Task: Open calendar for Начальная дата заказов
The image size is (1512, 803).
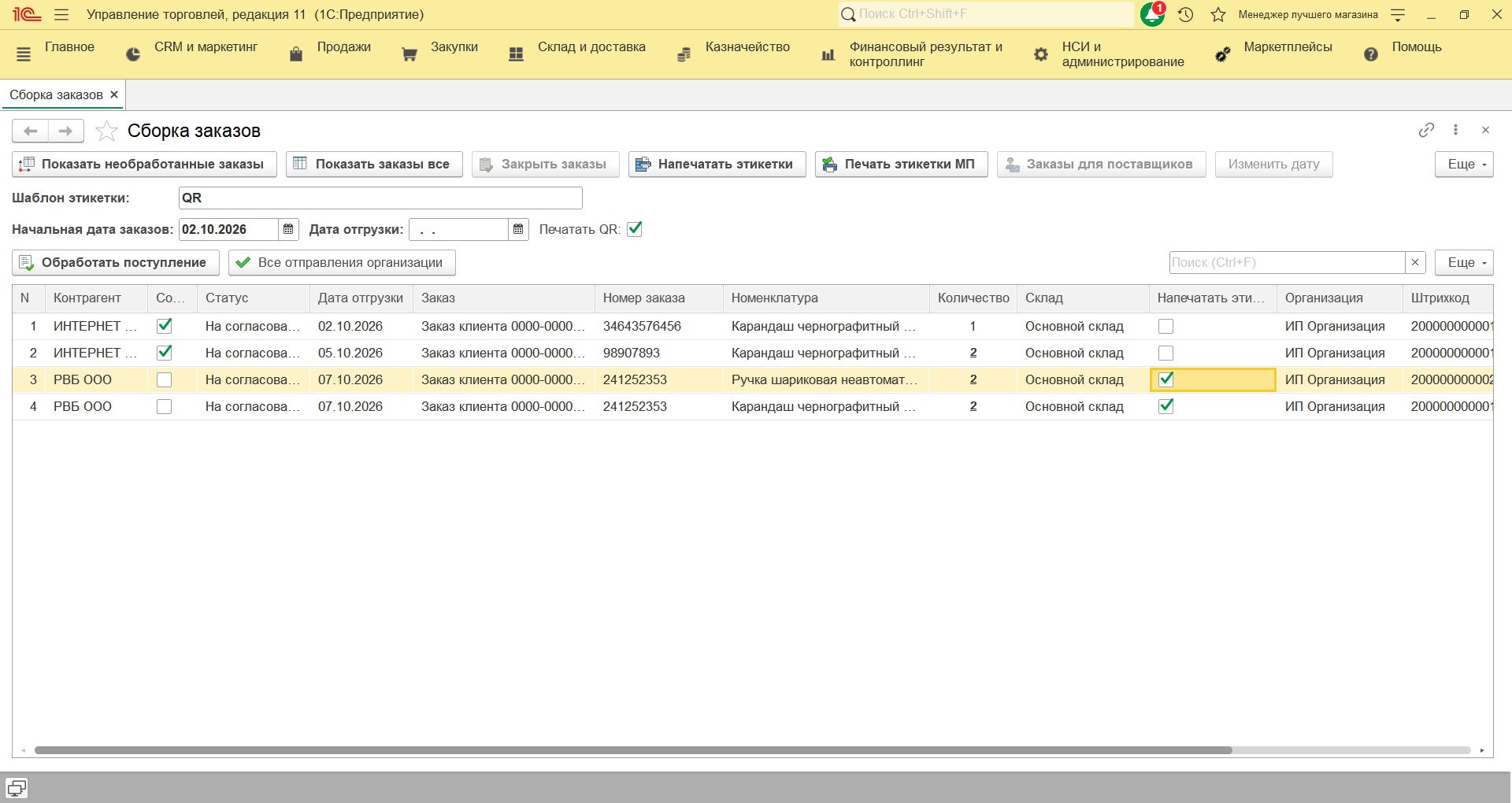Action: (288, 229)
